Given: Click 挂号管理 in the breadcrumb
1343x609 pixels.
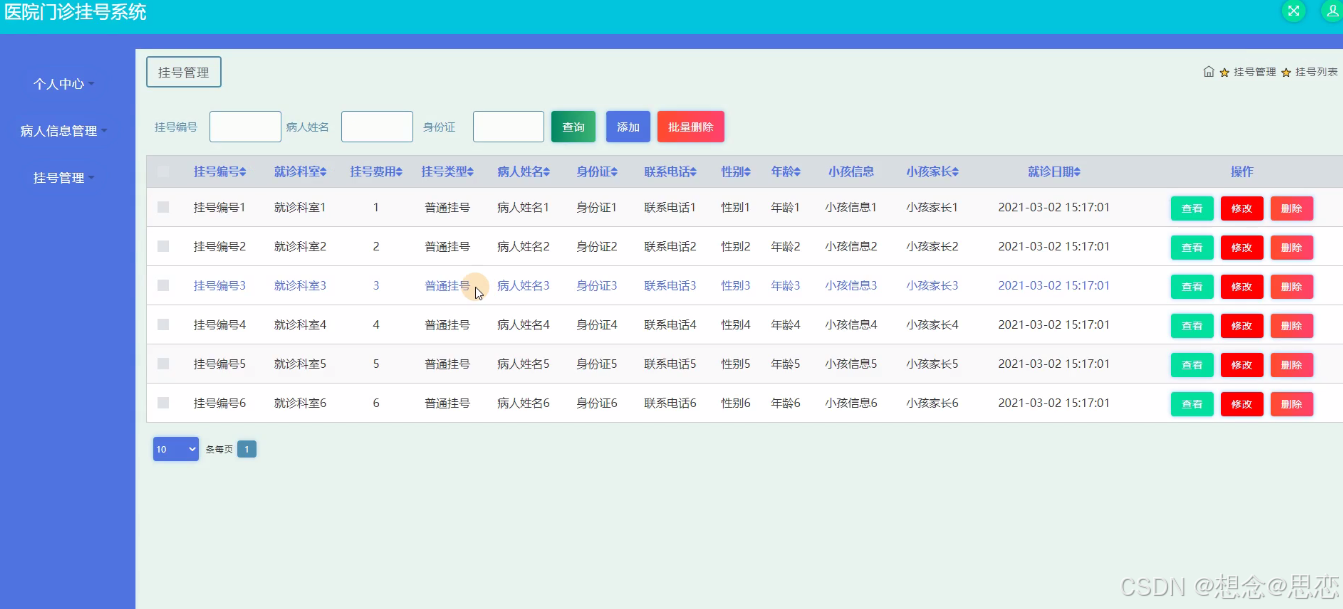Looking at the screenshot, I should pos(1255,72).
